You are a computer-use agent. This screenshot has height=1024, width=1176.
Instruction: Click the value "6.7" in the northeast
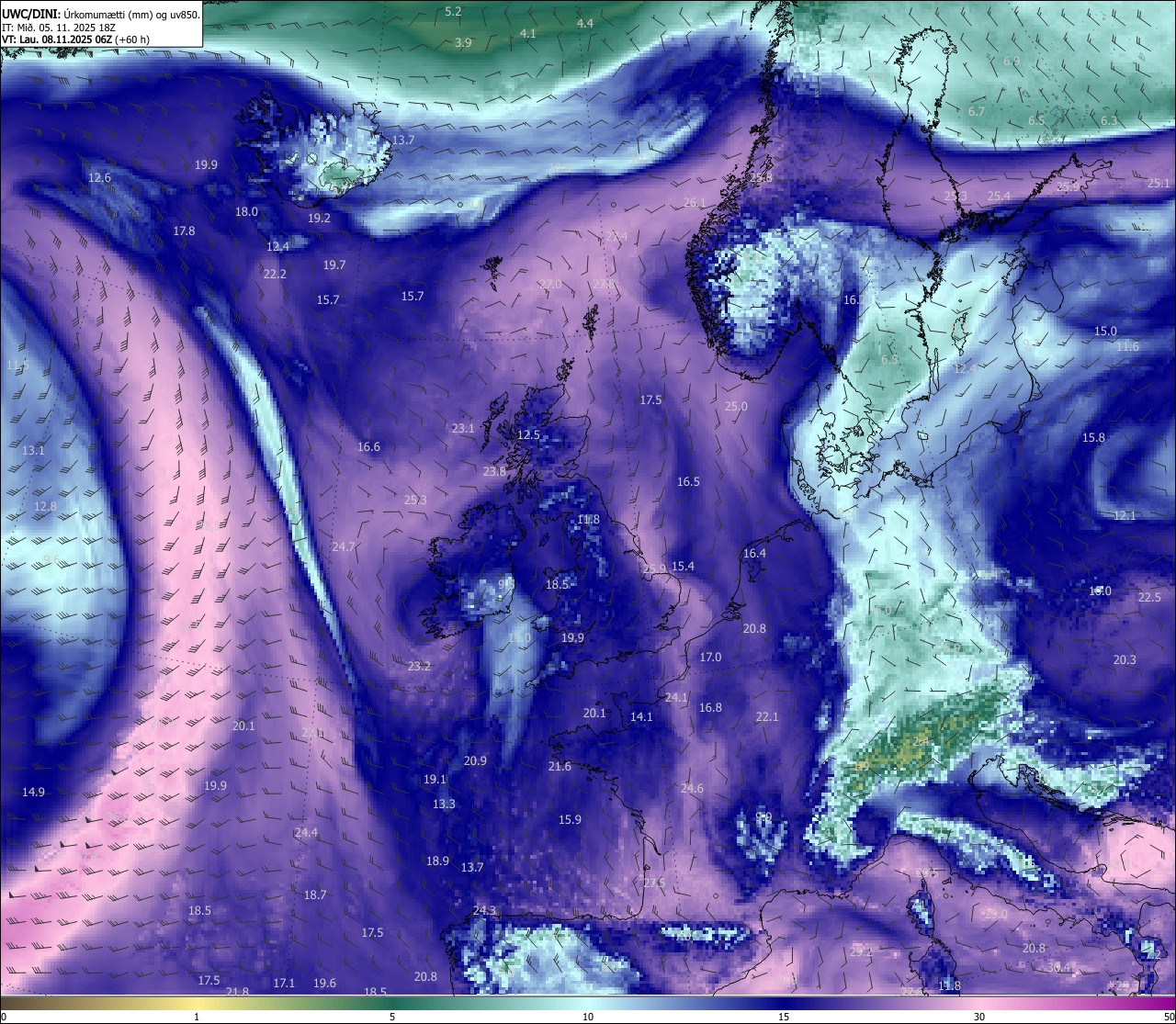[x=977, y=111]
